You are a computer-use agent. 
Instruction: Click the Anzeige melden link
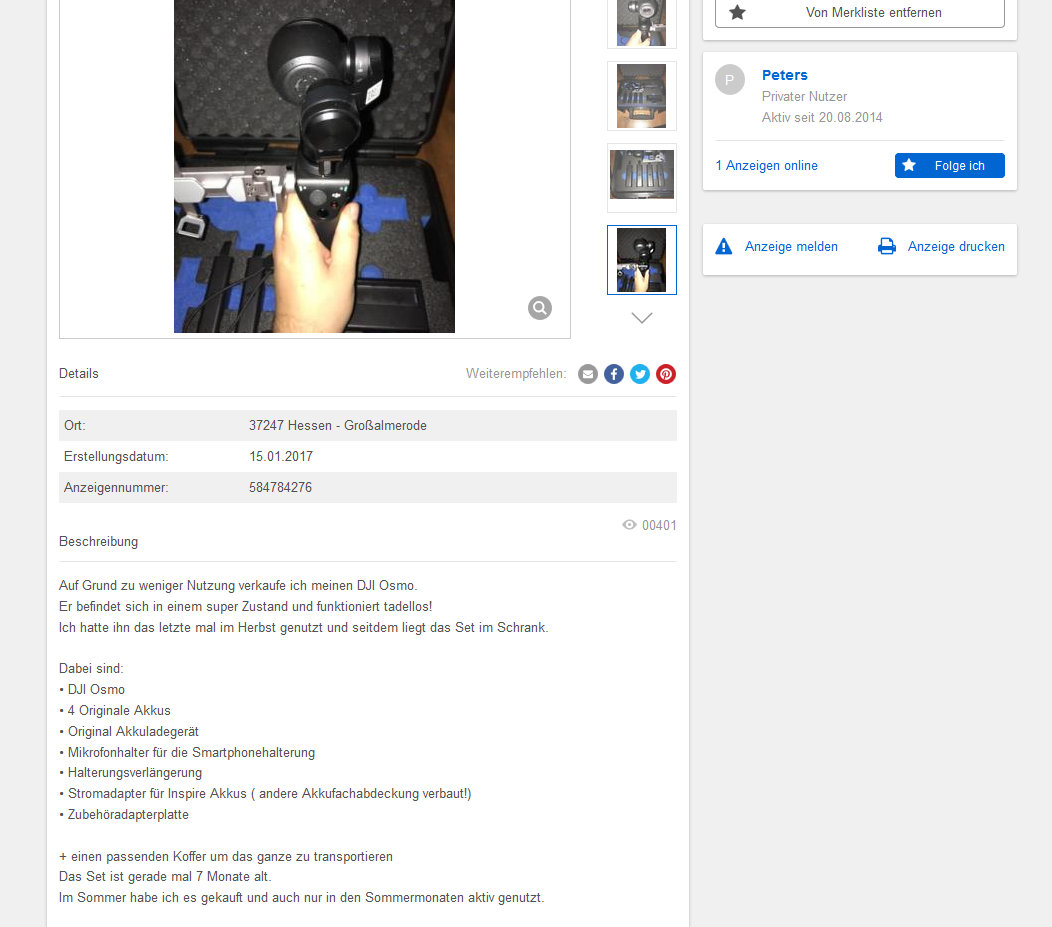[x=791, y=246]
